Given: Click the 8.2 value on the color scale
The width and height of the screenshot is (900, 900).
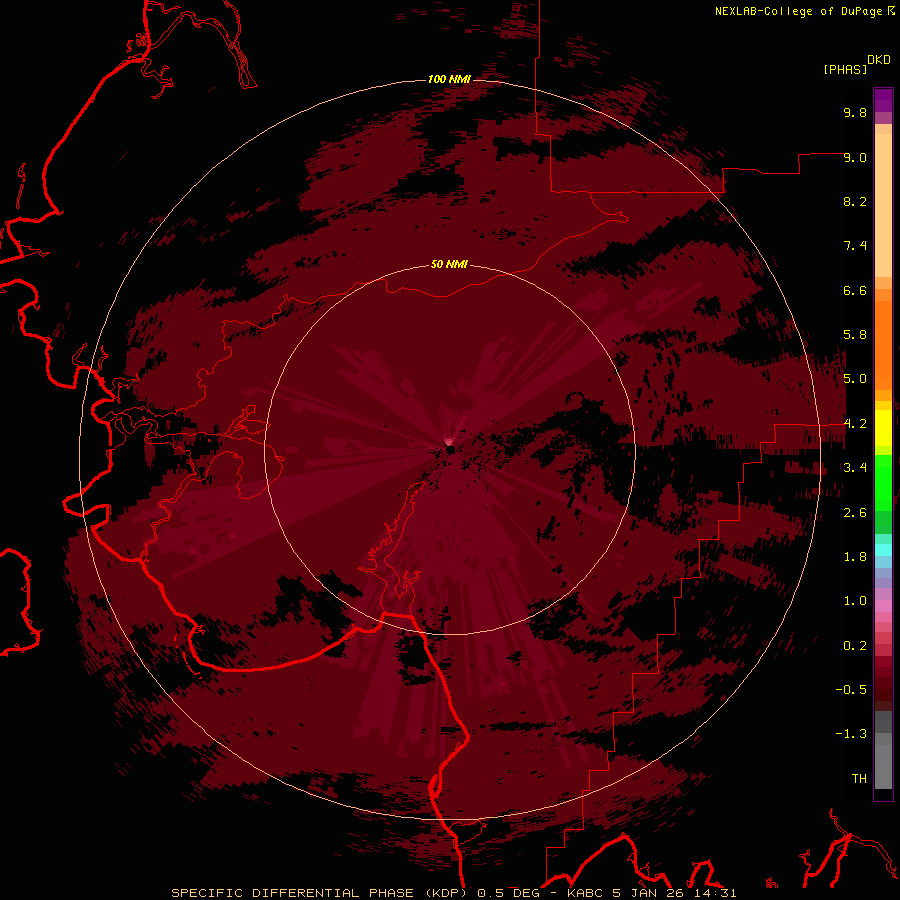Looking at the screenshot, I should [855, 201].
